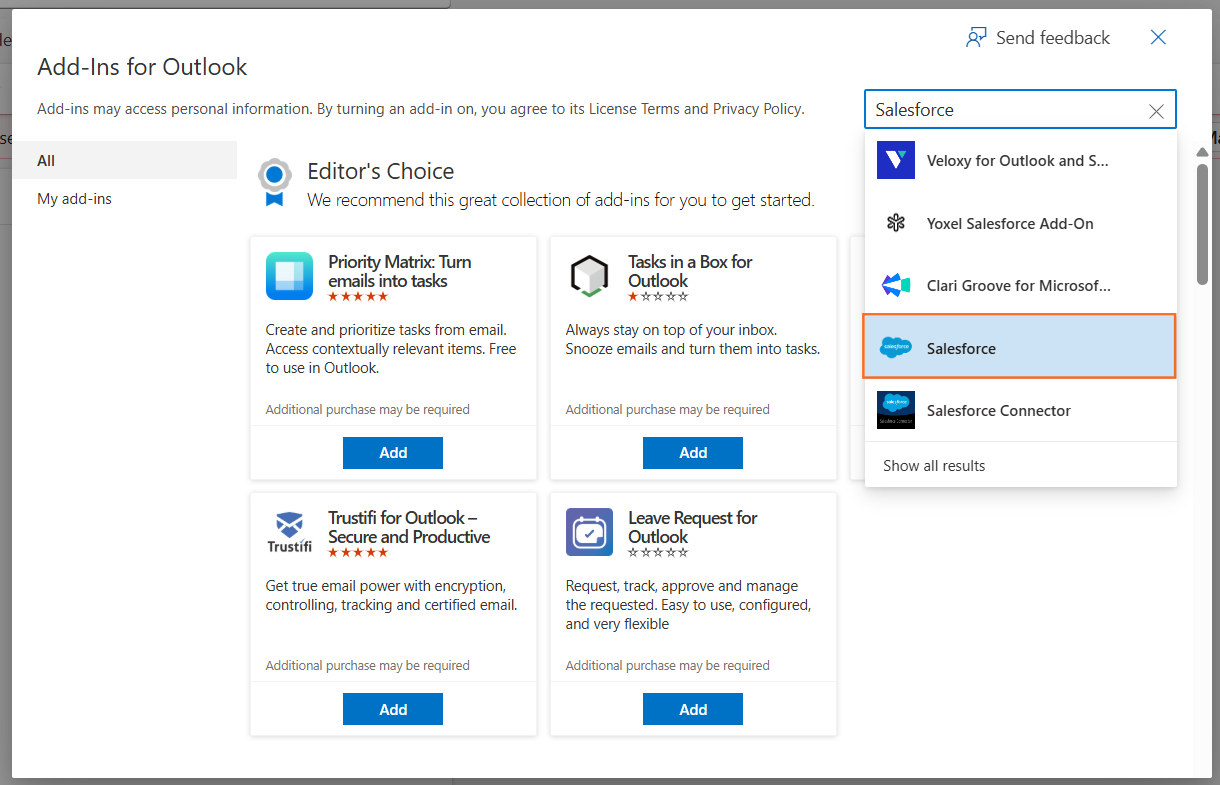Open Priority Matrix: Turn emails into tasks title

(400, 271)
